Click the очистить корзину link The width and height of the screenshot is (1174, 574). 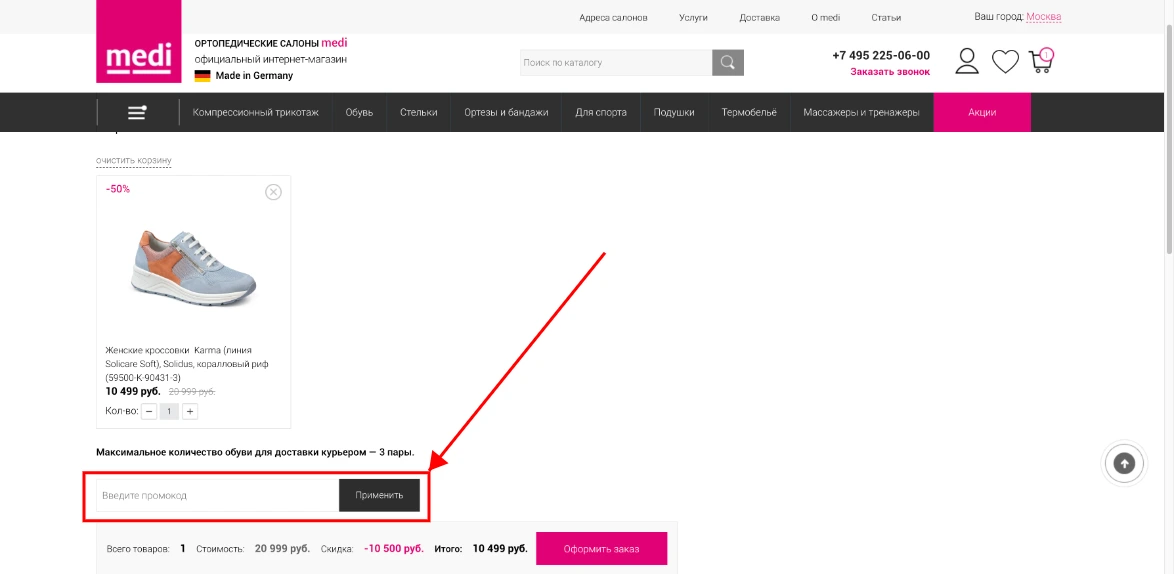point(133,161)
